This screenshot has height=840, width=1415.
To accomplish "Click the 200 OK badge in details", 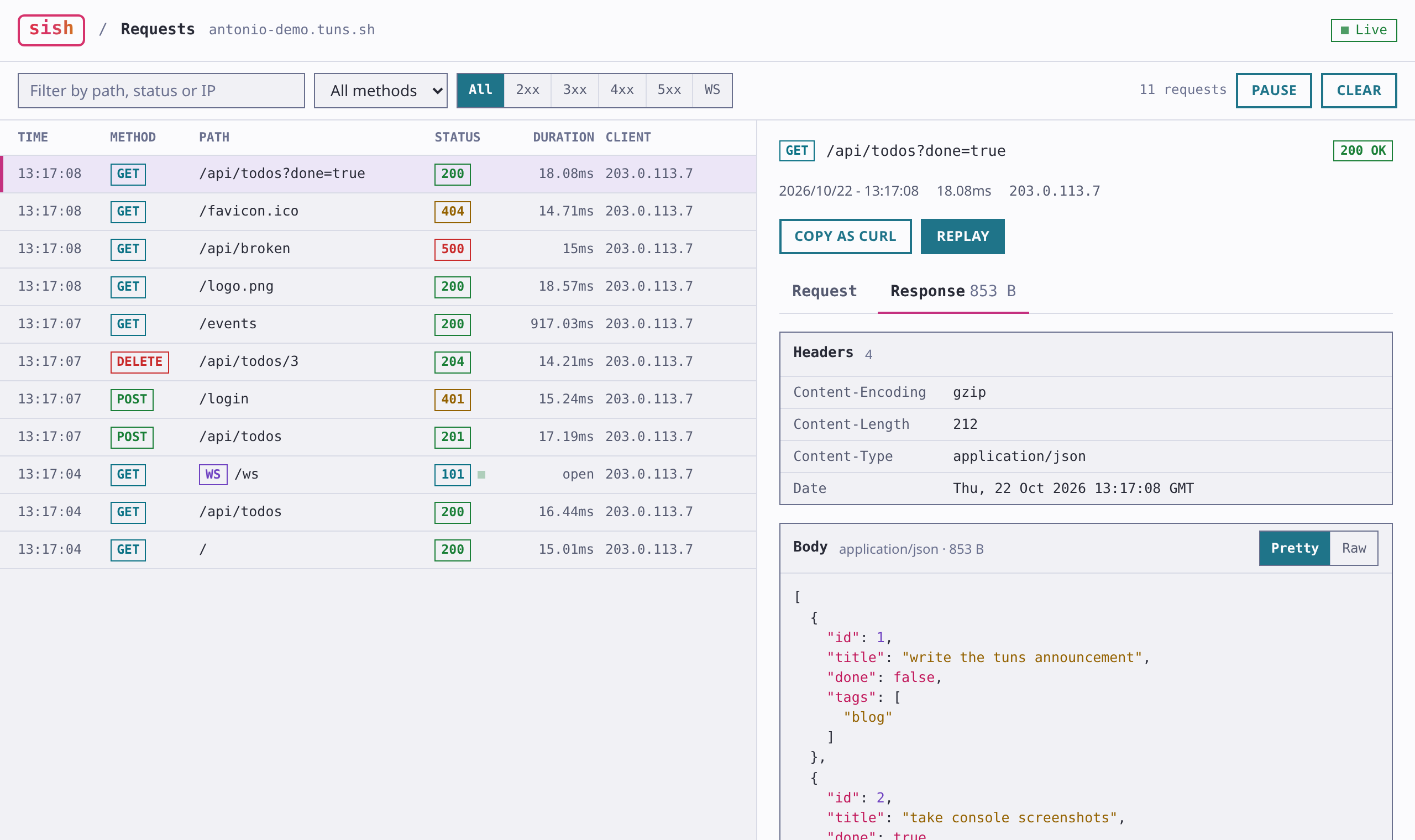I will coord(1362,150).
